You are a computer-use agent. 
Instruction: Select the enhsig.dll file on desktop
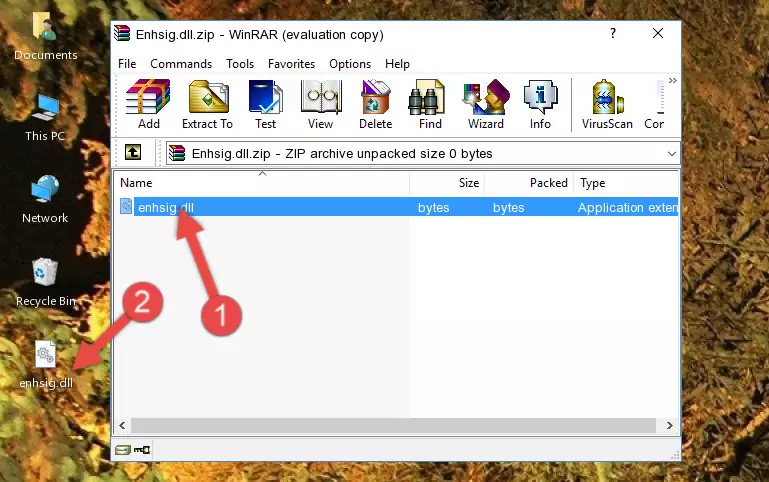coord(46,364)
